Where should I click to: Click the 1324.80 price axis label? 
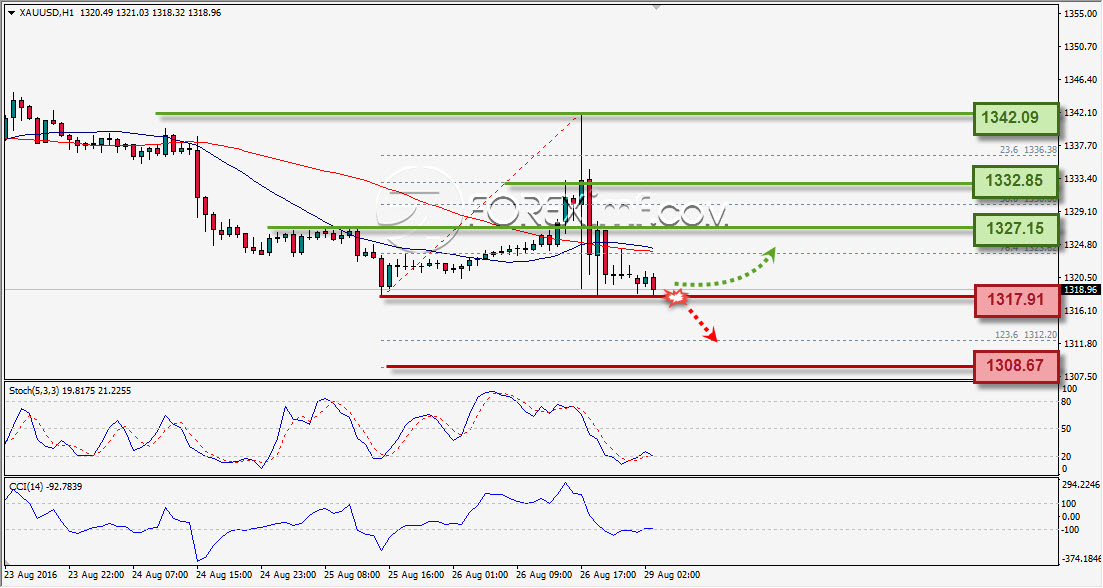pyautogui.click(x=1080, y=245)
